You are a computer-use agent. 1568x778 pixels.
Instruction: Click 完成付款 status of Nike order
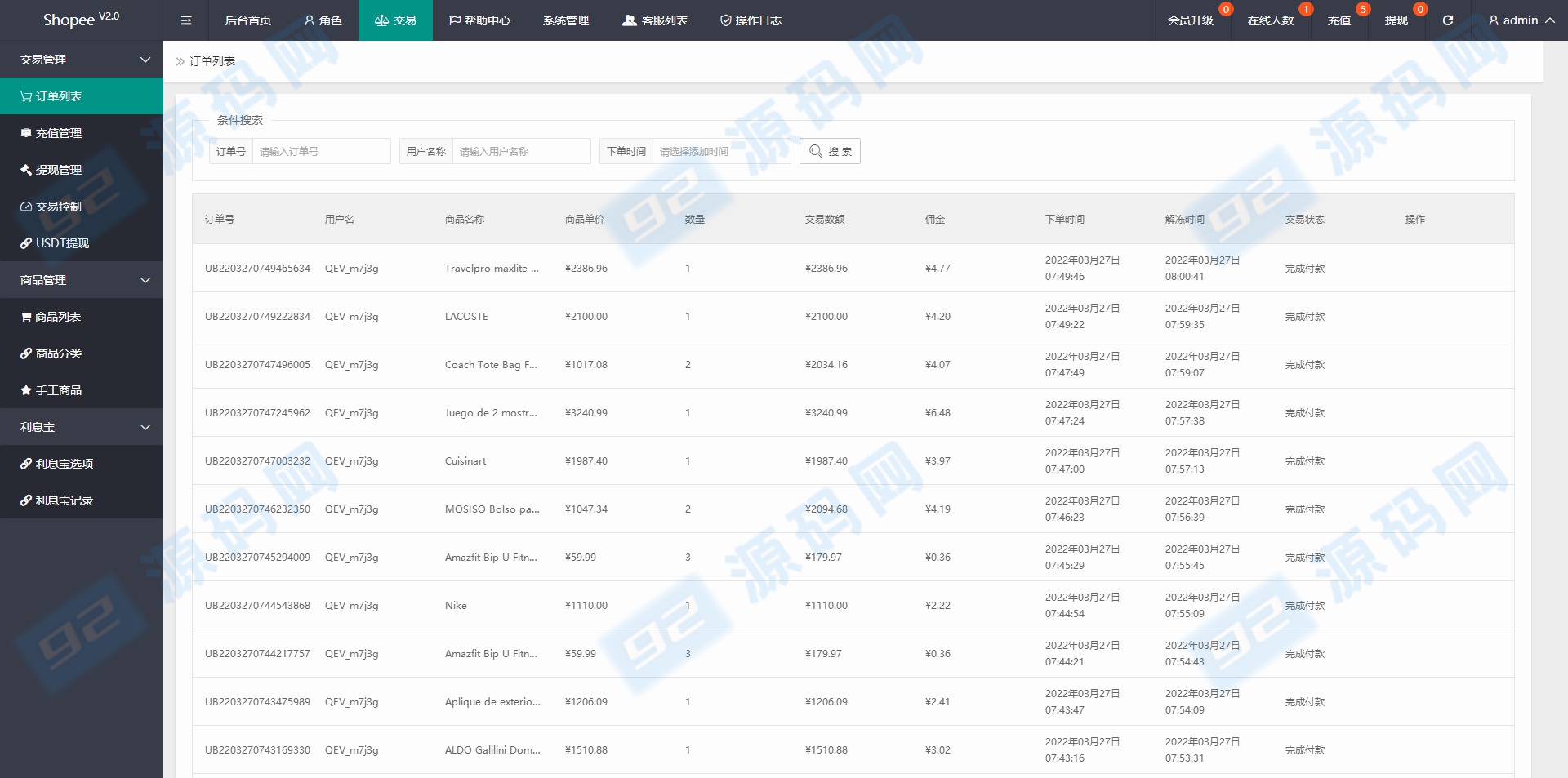(1305, 606)
